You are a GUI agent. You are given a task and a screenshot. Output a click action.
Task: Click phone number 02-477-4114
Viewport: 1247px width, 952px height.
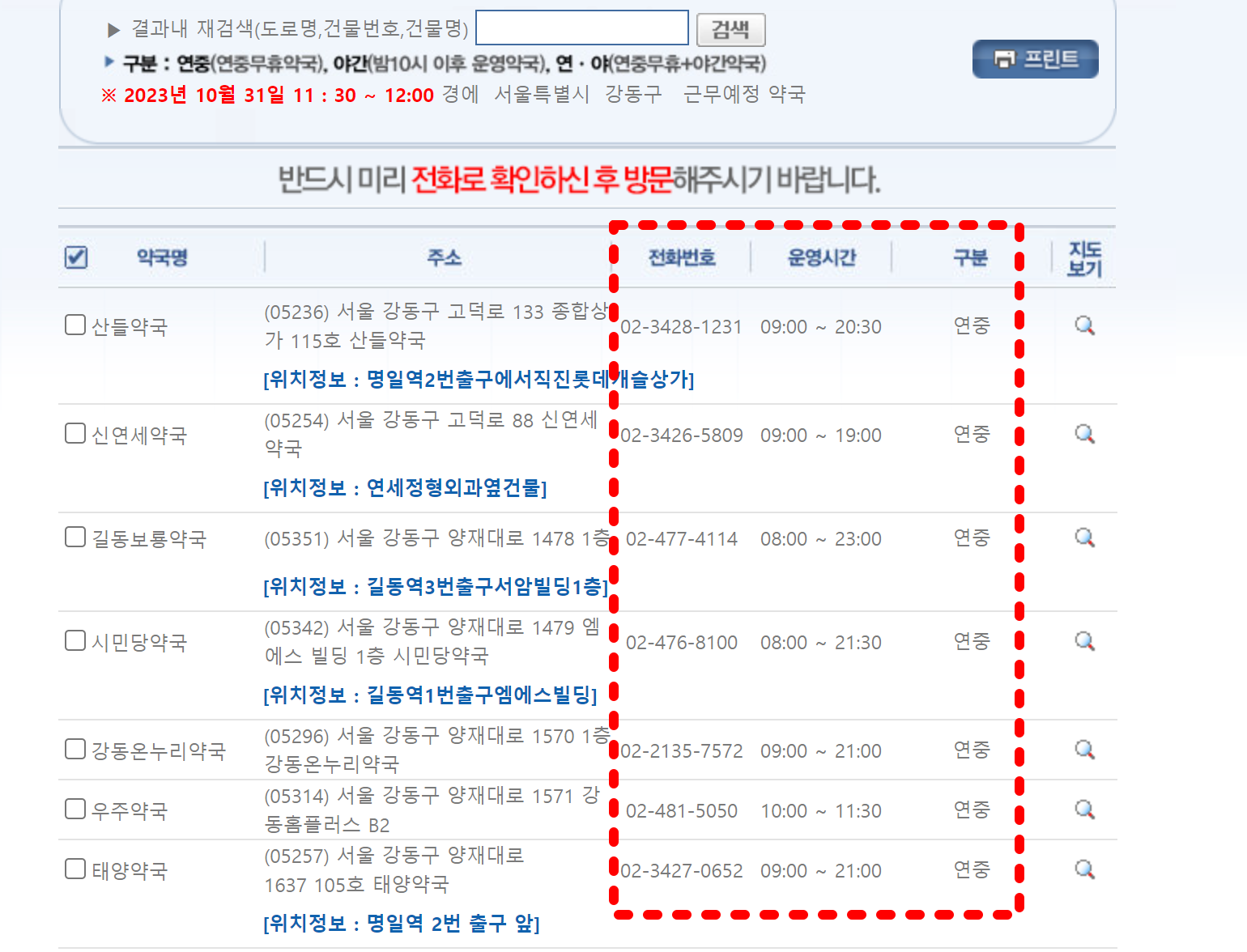(x=682, y=539)
